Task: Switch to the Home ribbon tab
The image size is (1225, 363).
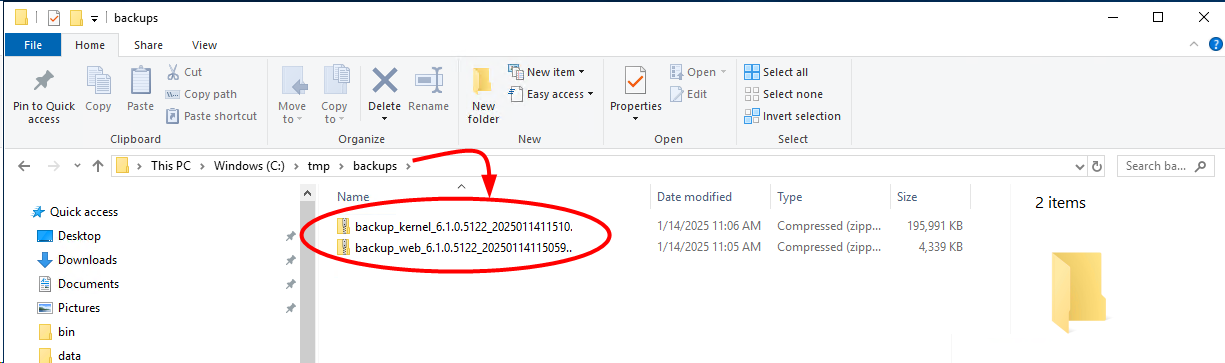Action: (x=90, y=45)
